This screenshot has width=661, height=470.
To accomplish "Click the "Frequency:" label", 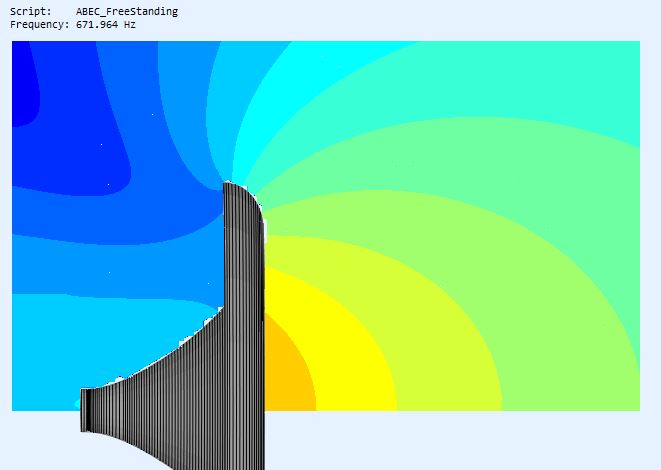I will click(40, 25).
